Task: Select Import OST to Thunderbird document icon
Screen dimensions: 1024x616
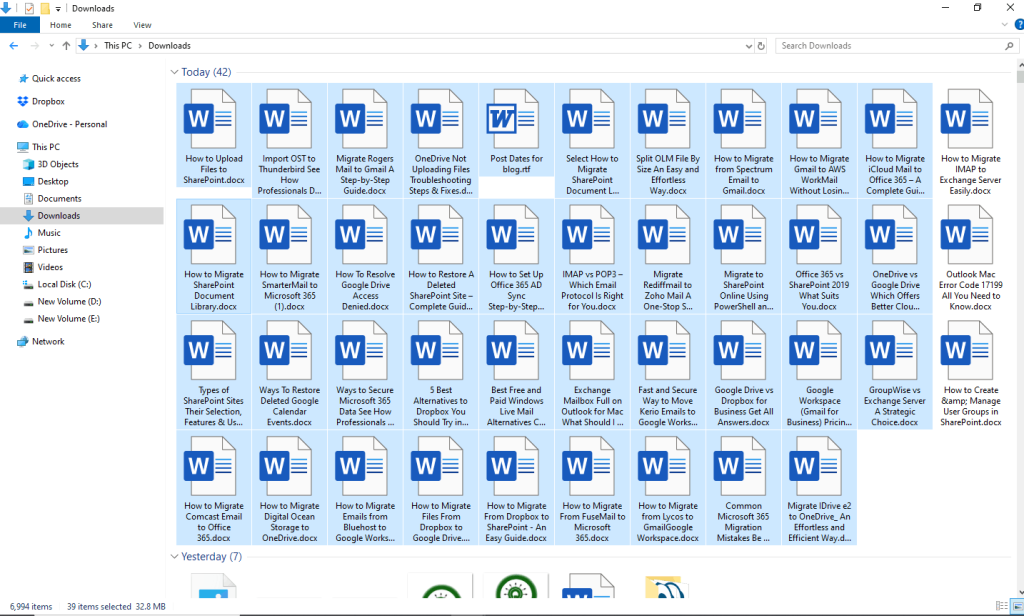Action: coord(285,119)
